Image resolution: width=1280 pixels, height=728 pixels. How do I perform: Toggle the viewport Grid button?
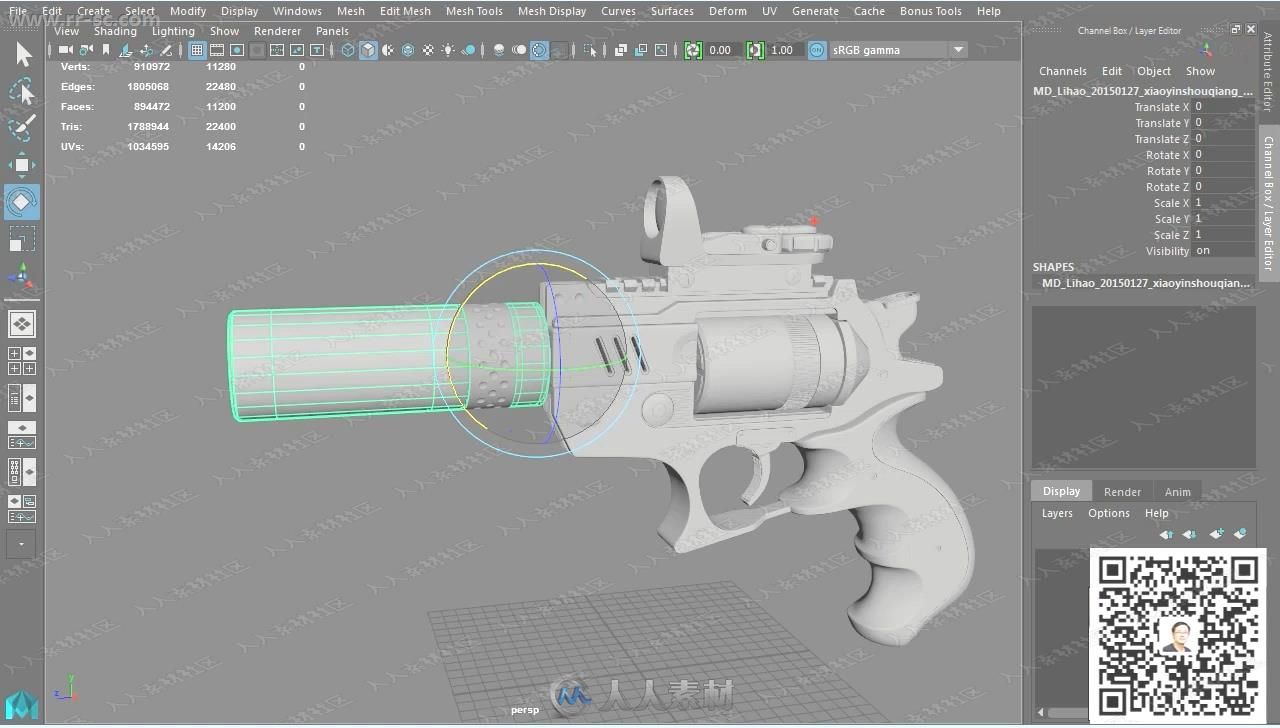(x=196, y=50)
